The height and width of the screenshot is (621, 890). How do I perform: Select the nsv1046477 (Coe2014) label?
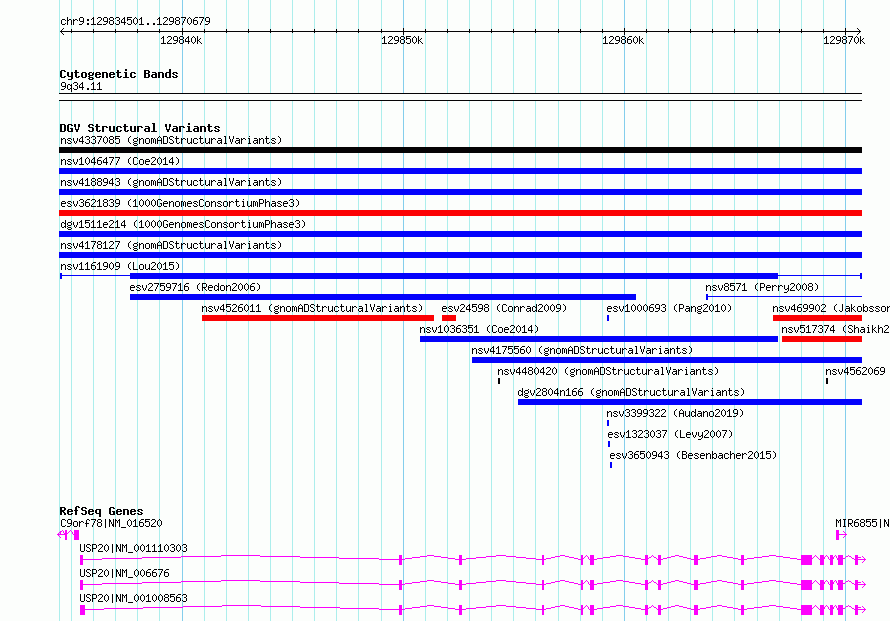coord(120,161)
